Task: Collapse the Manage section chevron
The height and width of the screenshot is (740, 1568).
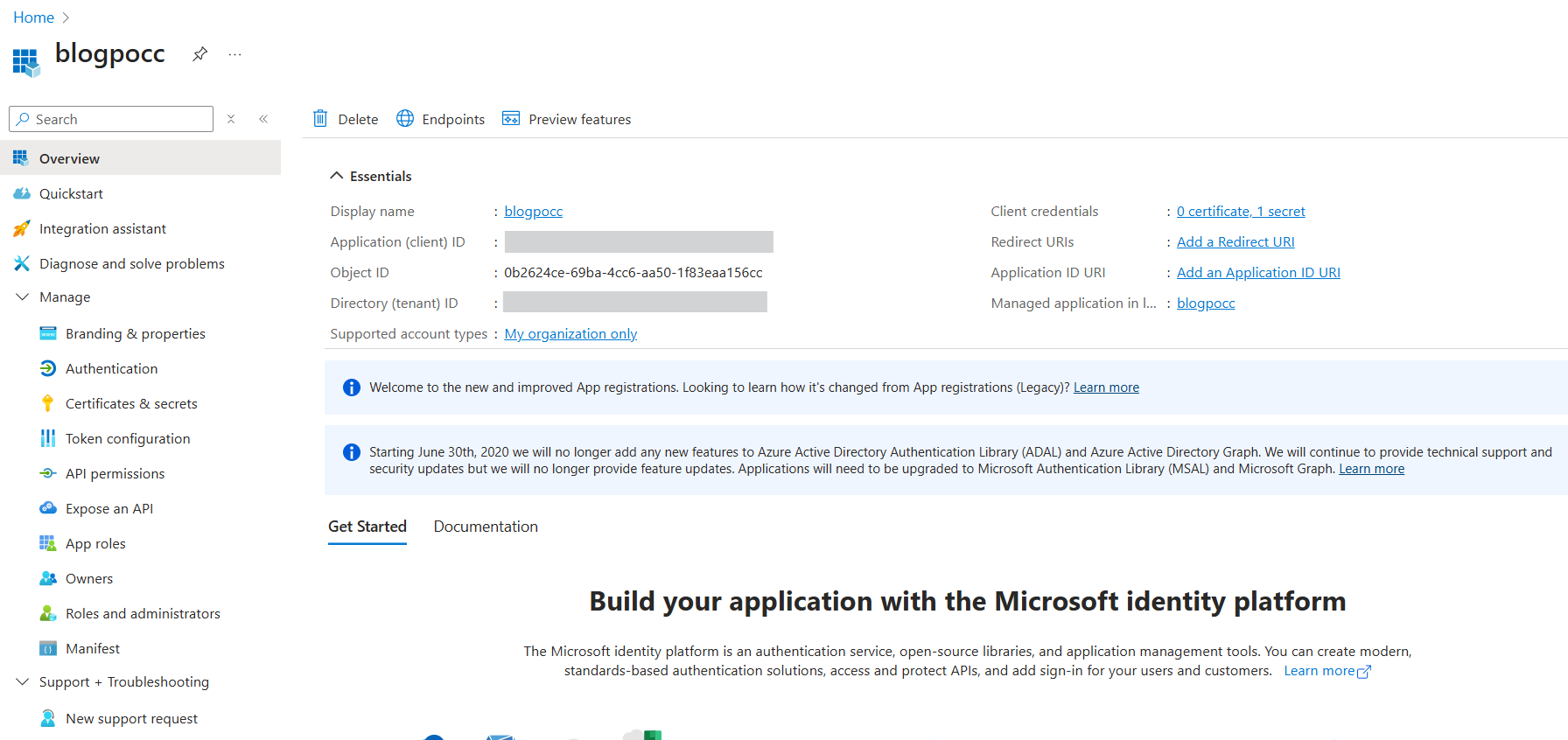Action: 23,297
